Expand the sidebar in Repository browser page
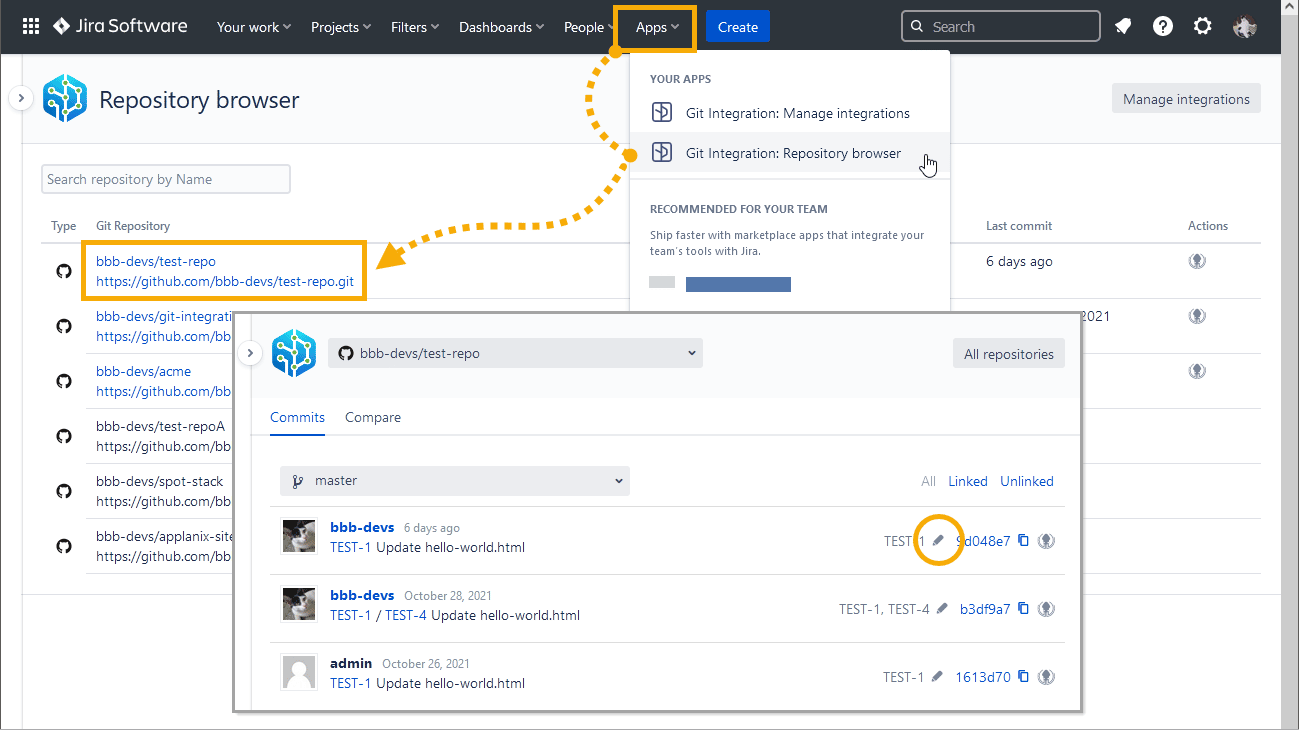Image resolution: width=1299 pixels, height=730 pixels. pyautogui.click(x=22, y=98)
